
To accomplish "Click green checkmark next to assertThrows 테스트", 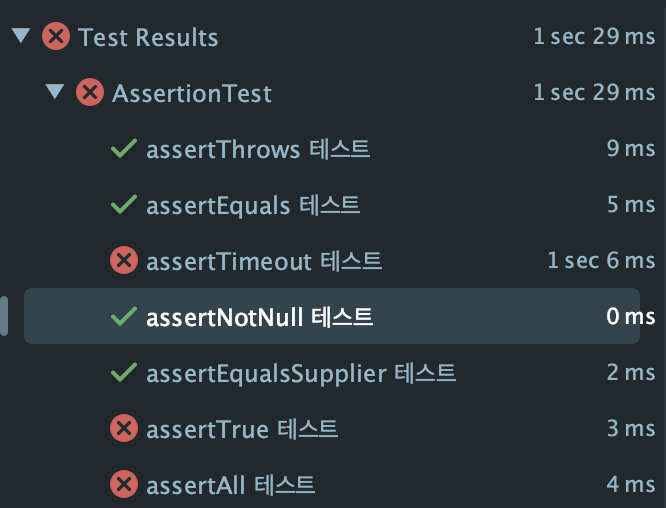I will [x=124, y=149].
